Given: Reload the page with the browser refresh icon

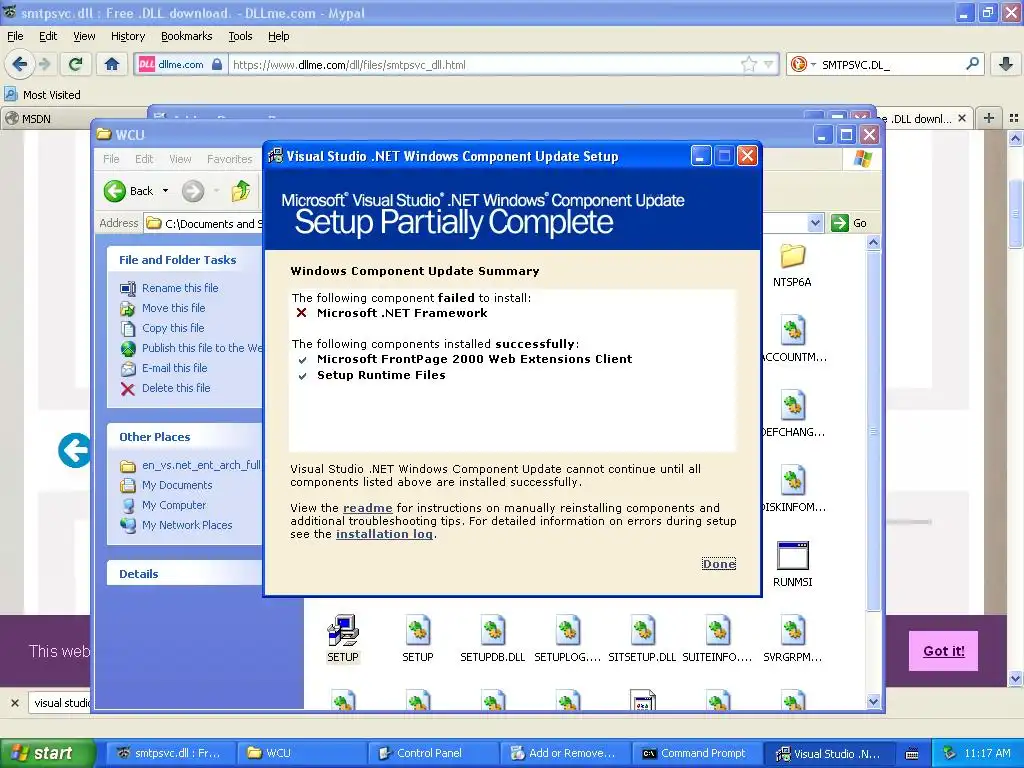Looking at the screenshot, I should click(76, 64).
